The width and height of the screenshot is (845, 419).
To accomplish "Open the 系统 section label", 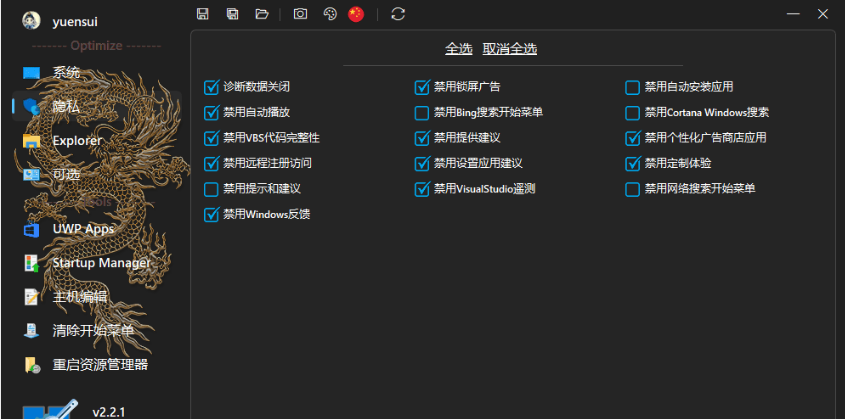I will pos(66,73).
